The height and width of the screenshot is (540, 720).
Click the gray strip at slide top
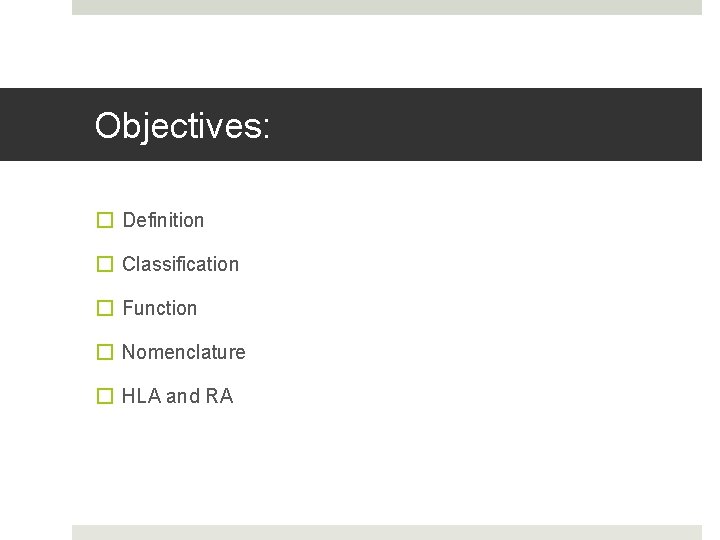pos(386,7)
